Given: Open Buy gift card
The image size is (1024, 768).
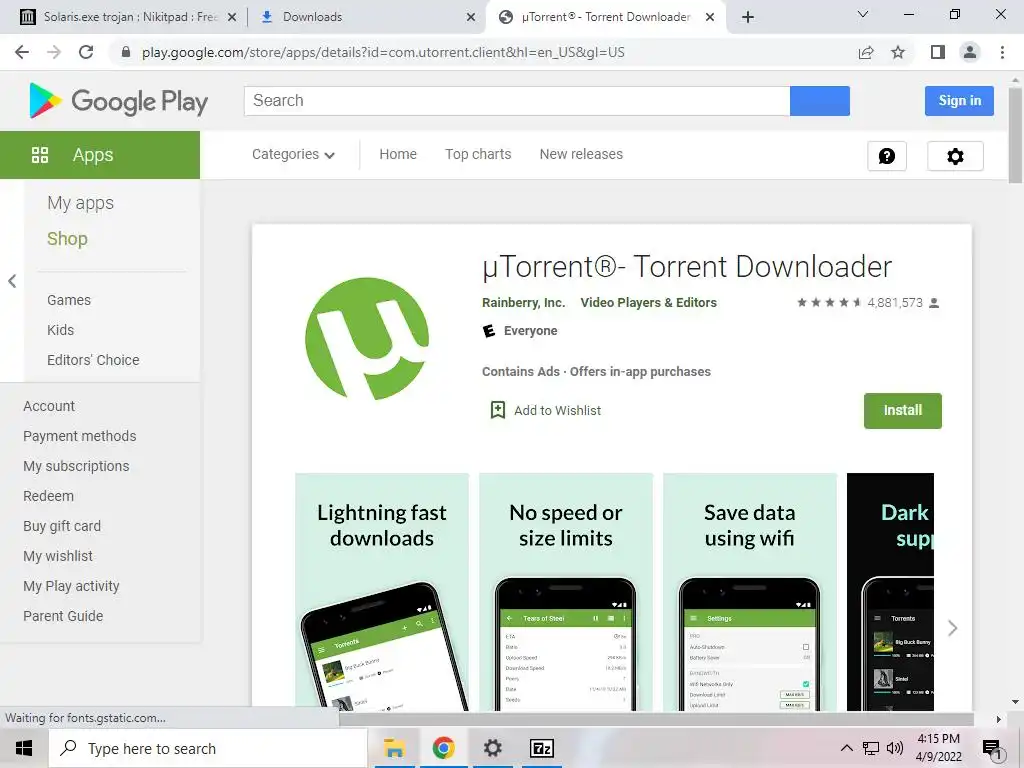Looking at the screenshot, I should click(62, 526).
